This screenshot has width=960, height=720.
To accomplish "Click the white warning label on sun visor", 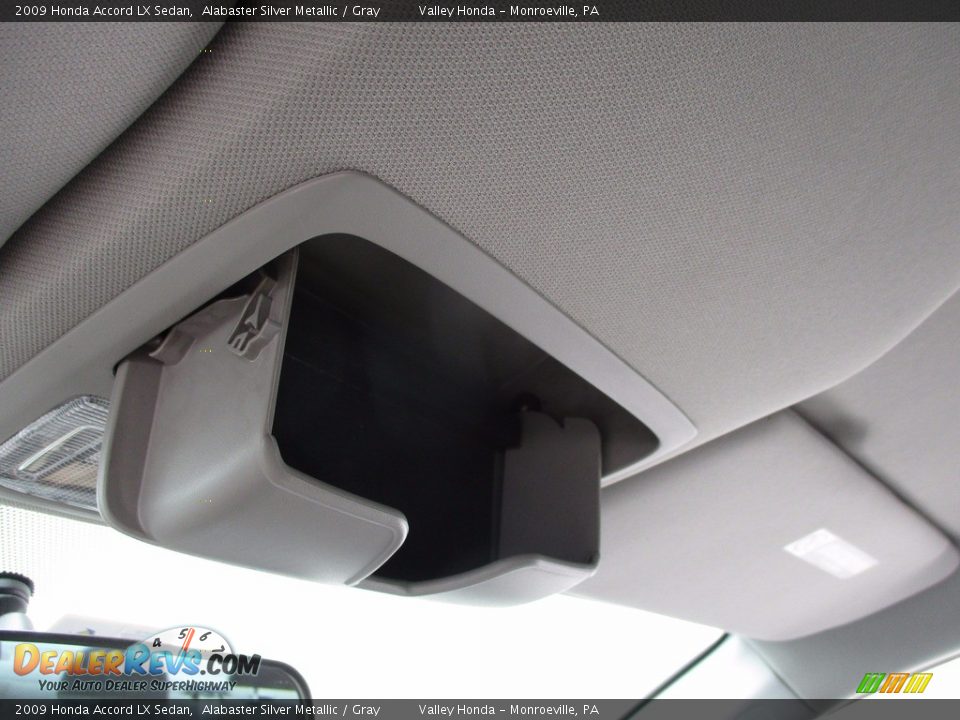I will [x=830, y=553].
